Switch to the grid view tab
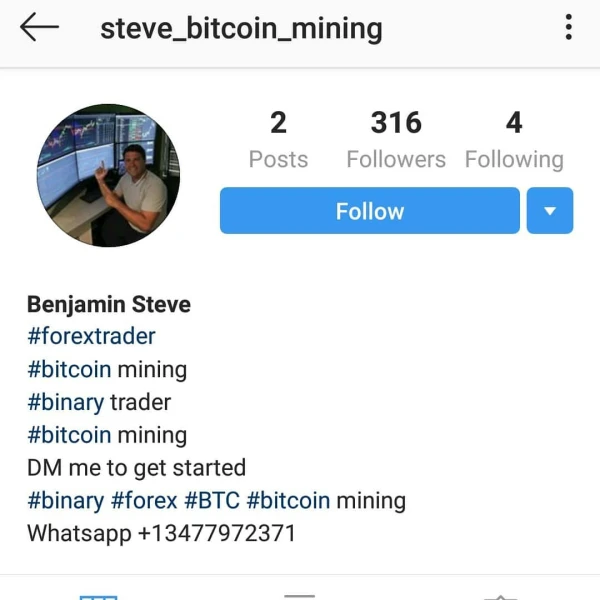600x600 pixels. coord(98,597)
